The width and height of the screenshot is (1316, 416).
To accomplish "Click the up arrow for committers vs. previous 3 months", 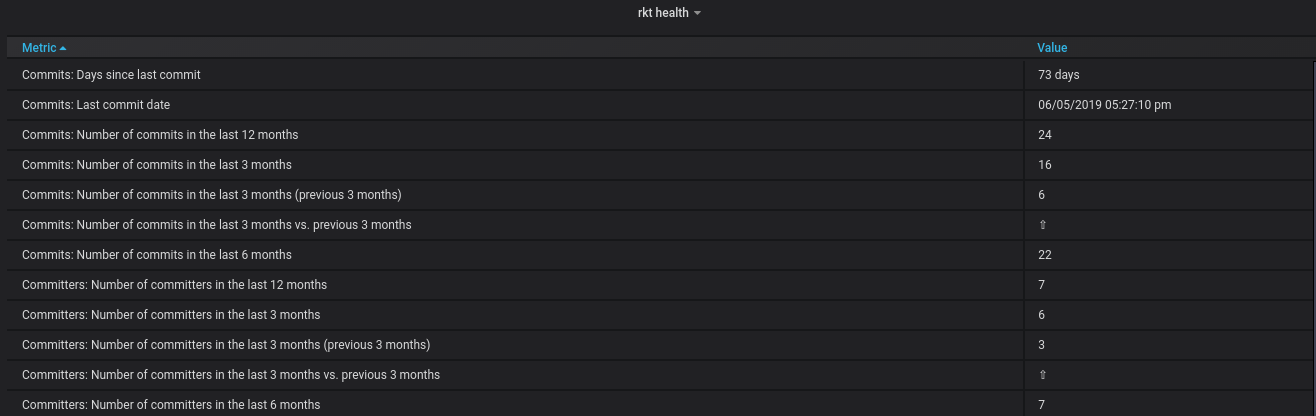I will 1043,375.
